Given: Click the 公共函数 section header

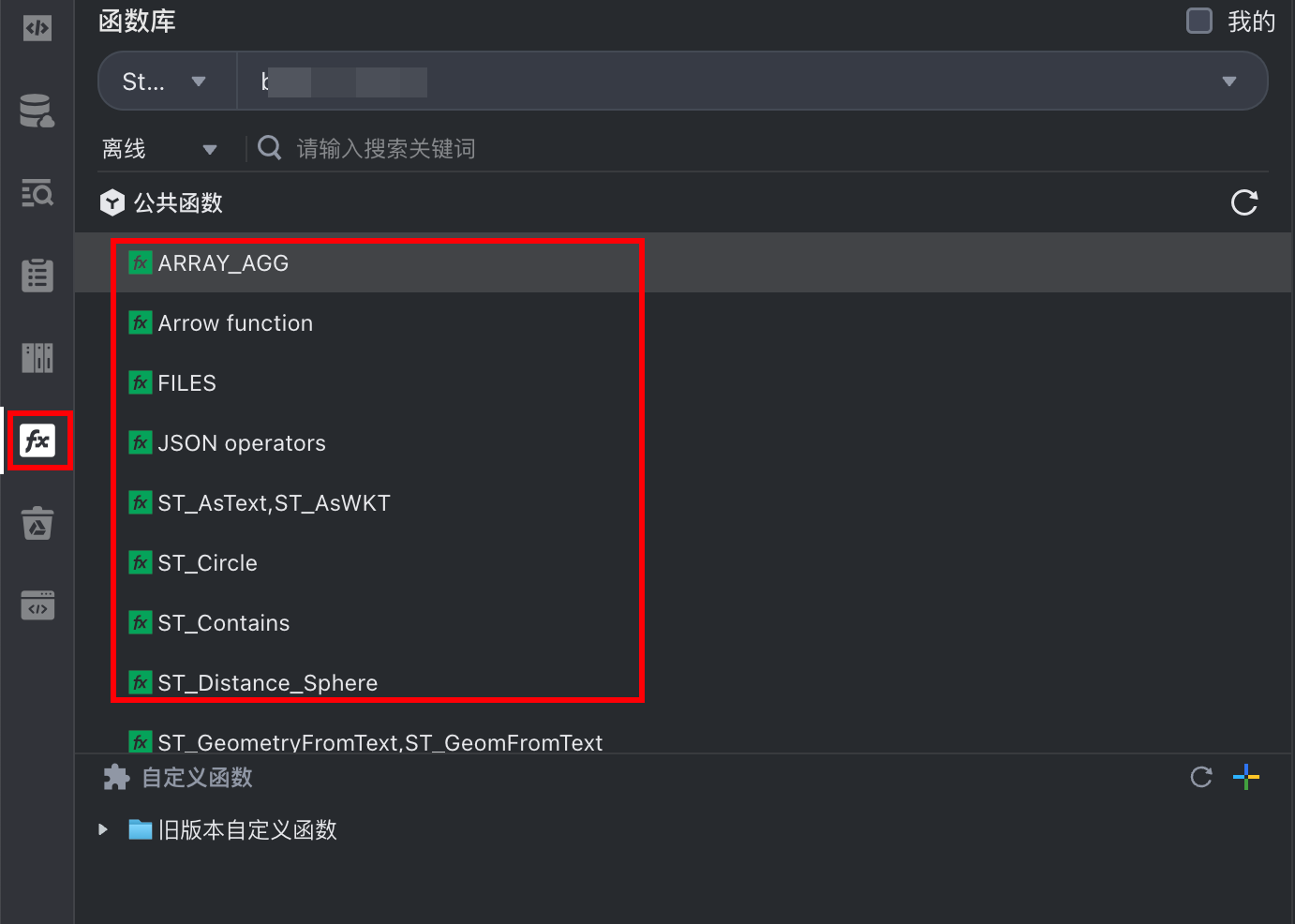Looking at the screenshot, I should [178, 202].
